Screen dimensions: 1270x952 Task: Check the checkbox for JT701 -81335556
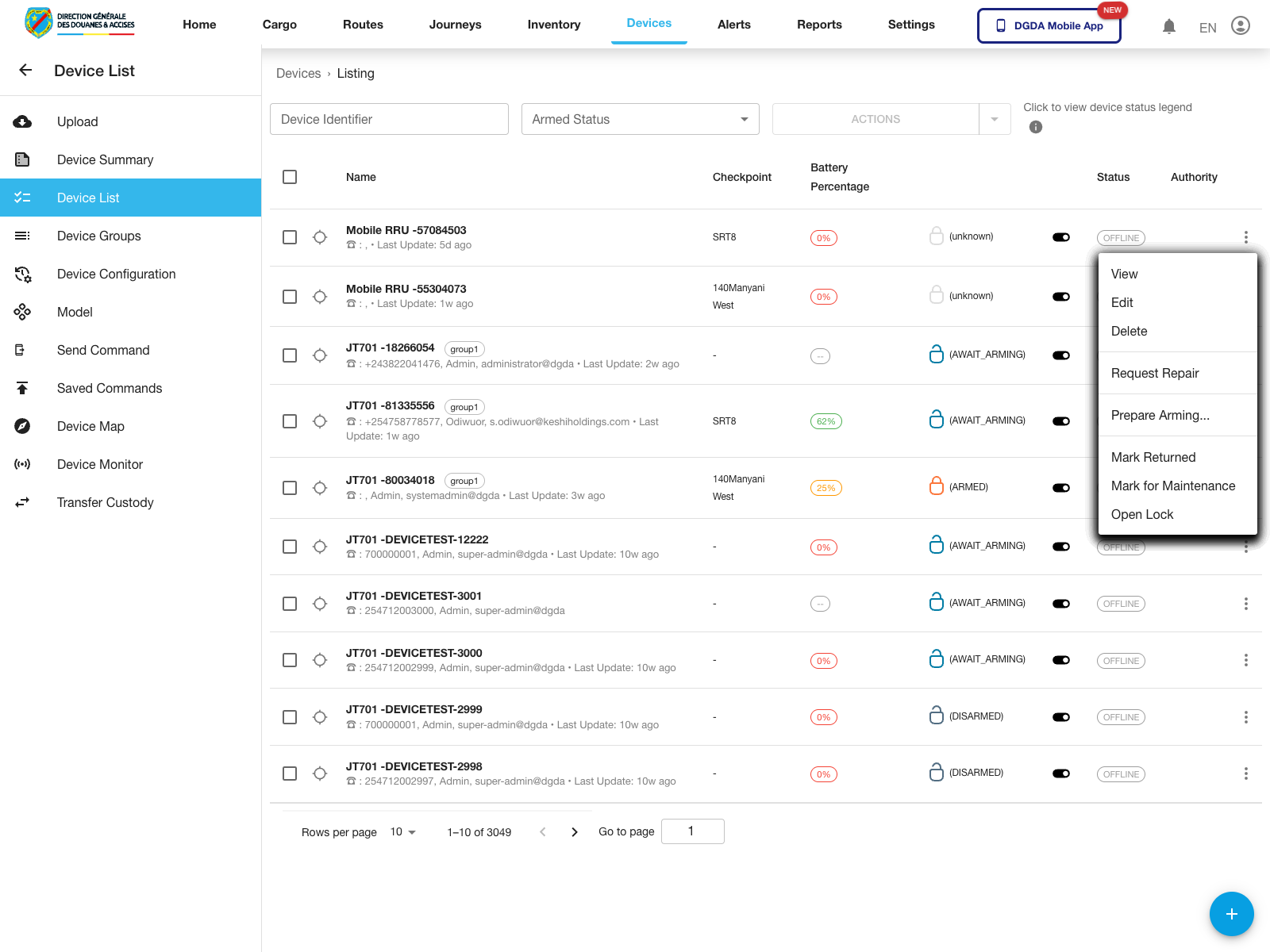point(290,421)
